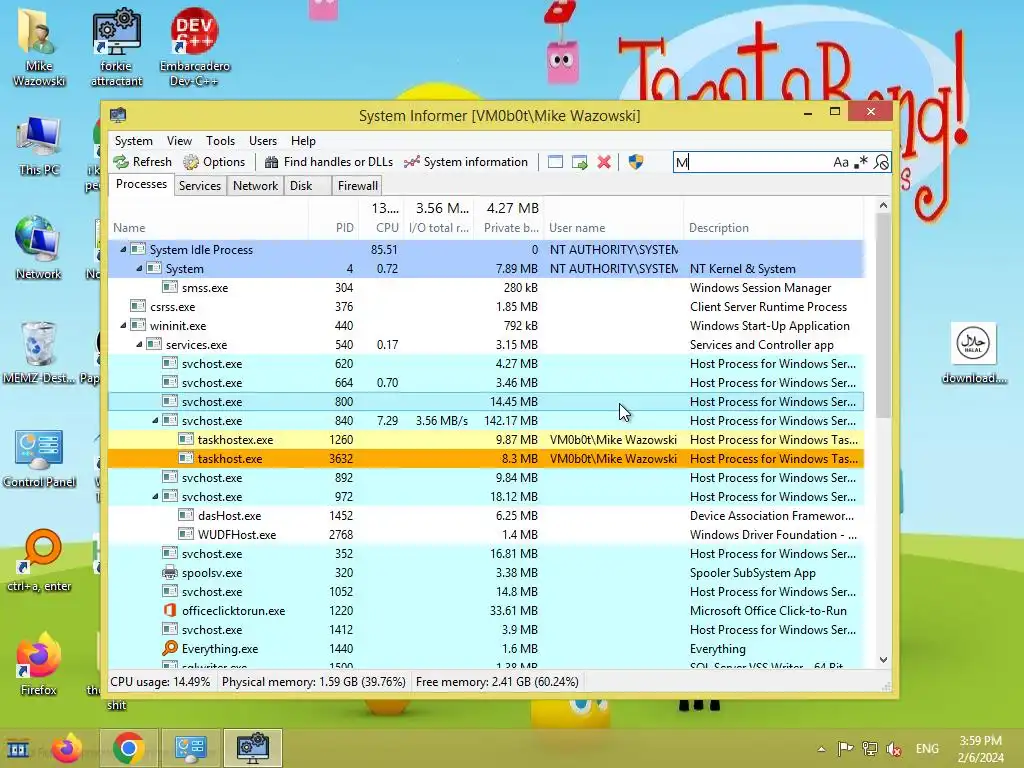Sort by the PID column header
This screenshot has width=1024, height=768.
333,227
